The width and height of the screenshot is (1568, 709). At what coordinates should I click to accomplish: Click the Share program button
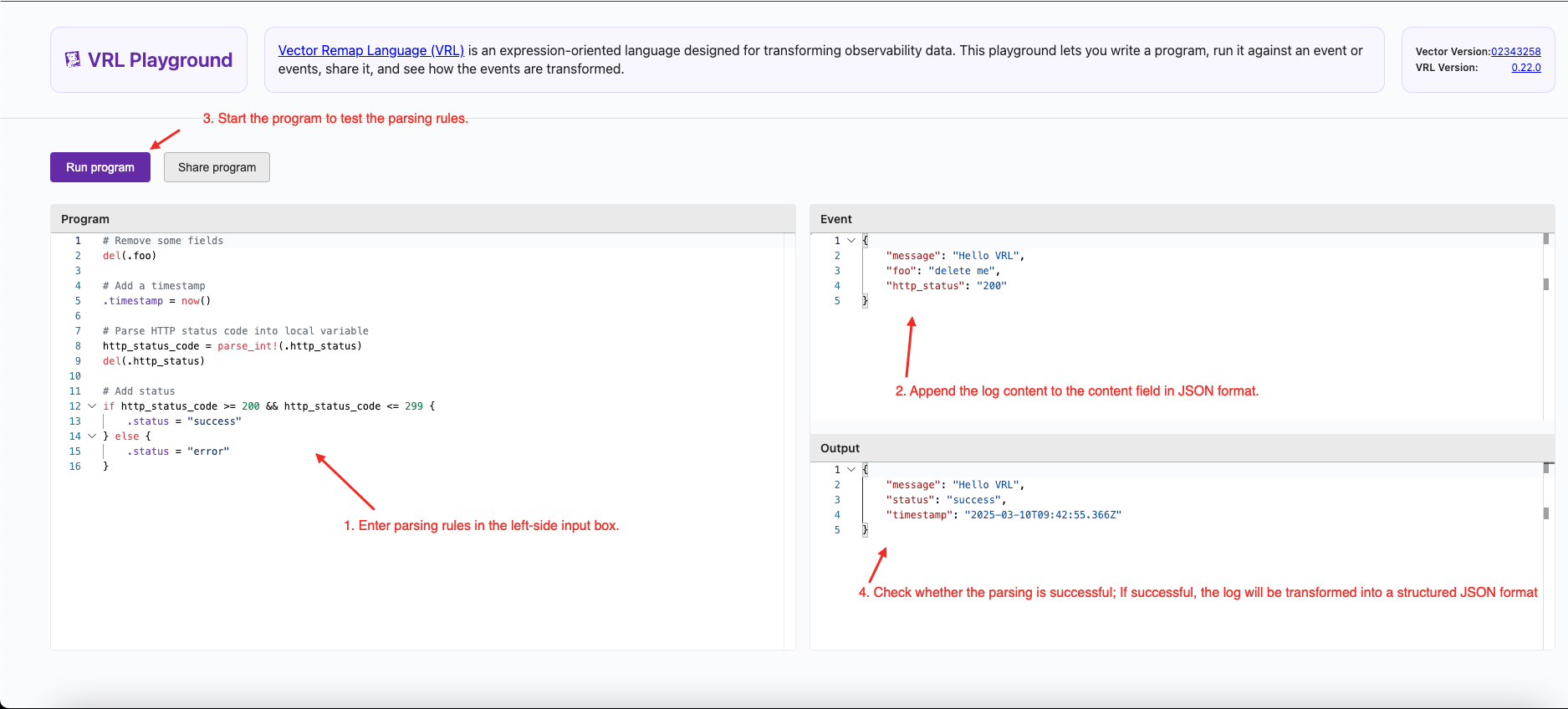coord(217,167)
